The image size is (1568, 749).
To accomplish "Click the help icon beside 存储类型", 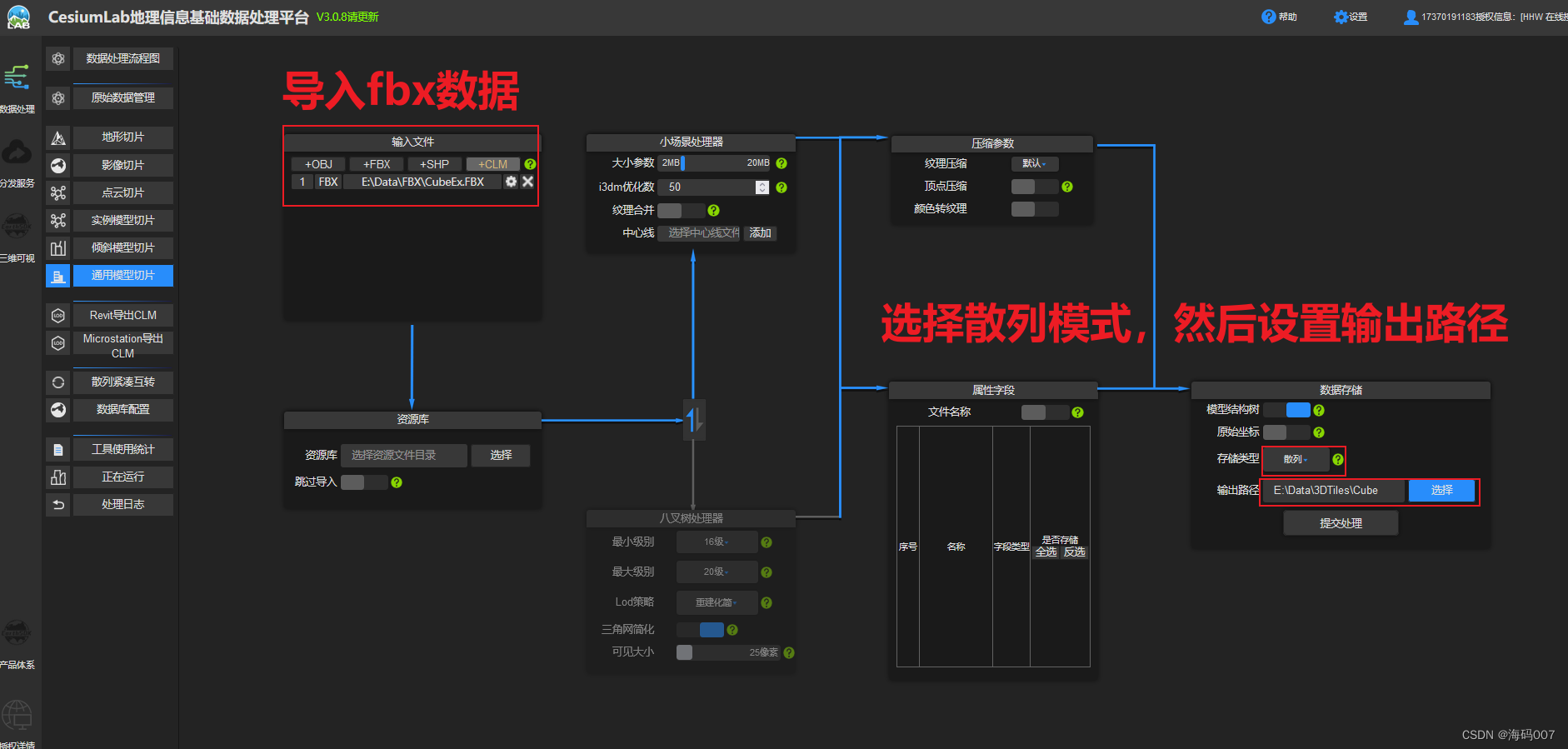I will [x=1338, y=459].
